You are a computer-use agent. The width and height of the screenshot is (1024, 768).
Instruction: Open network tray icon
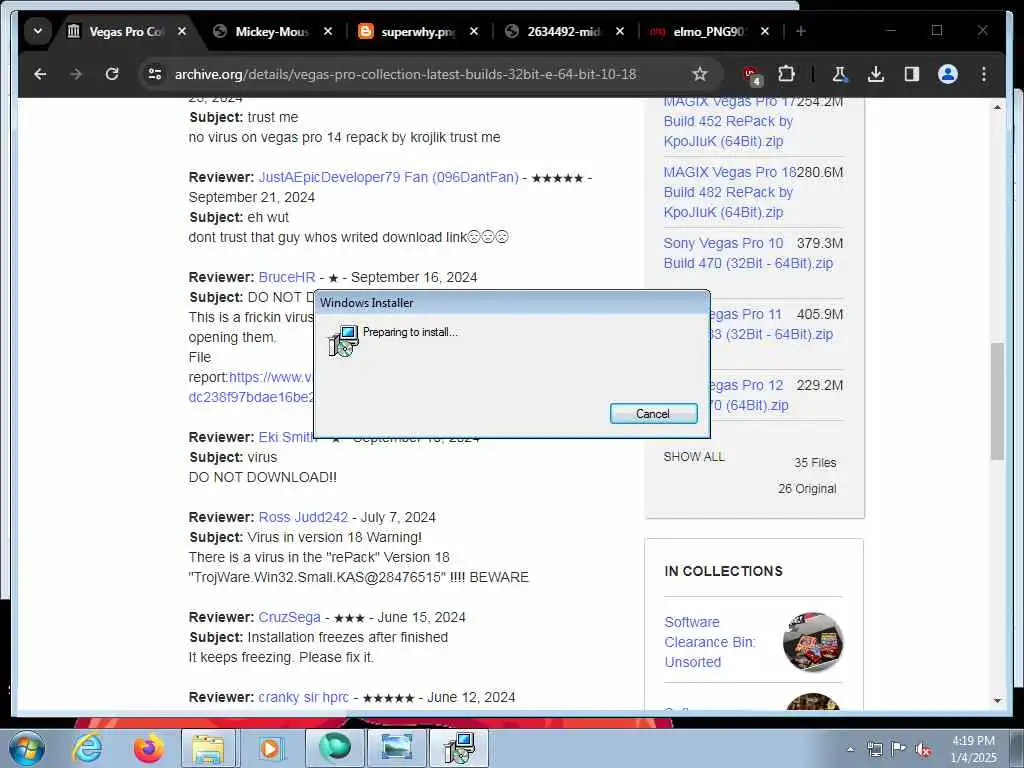(x=874, y=749)
